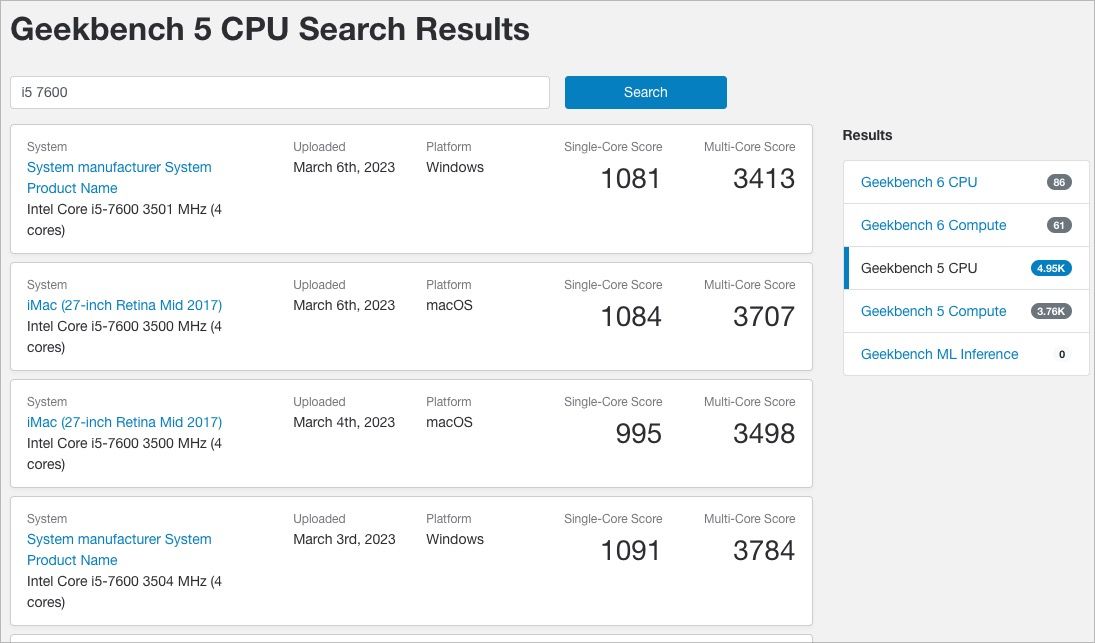
Task: Click the 4.95K count badge
Action: click(x=1051, y=268)
